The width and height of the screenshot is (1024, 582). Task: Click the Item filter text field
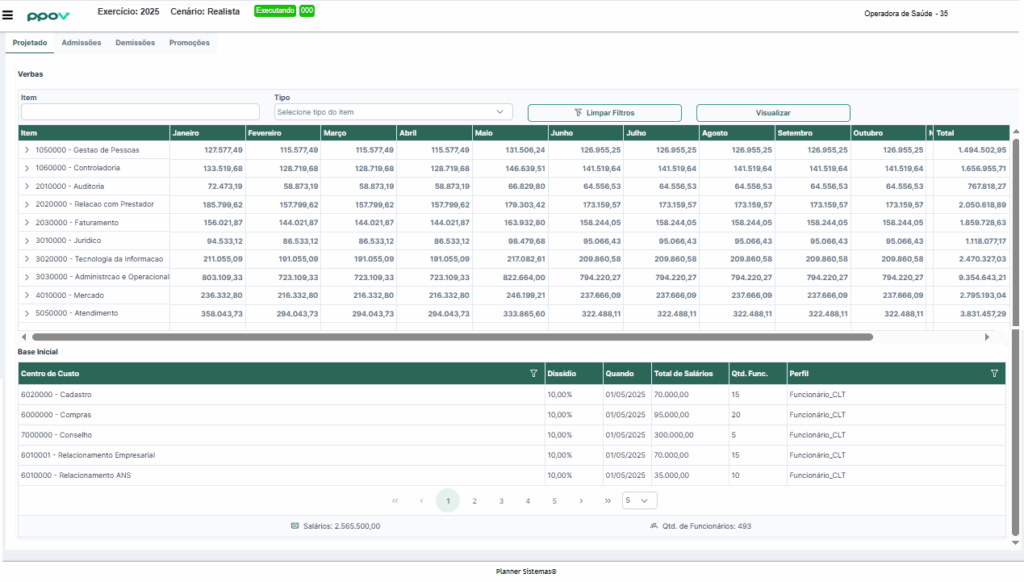140,112
